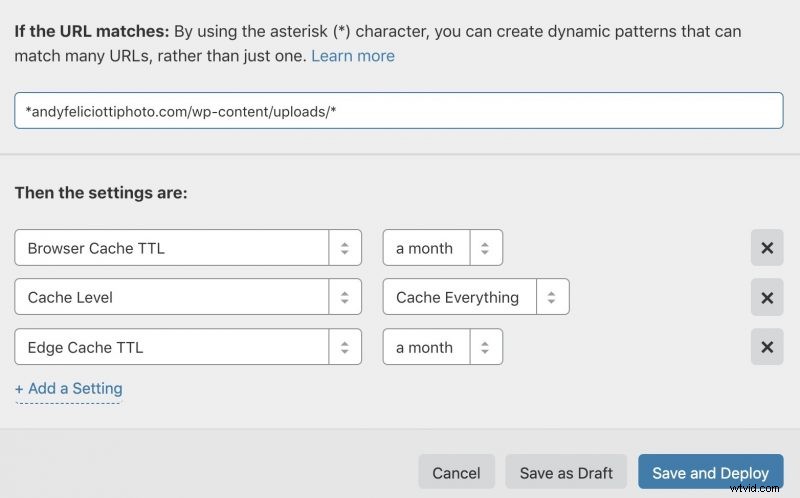Click the + Add a Setting link

tap(69, 388)
